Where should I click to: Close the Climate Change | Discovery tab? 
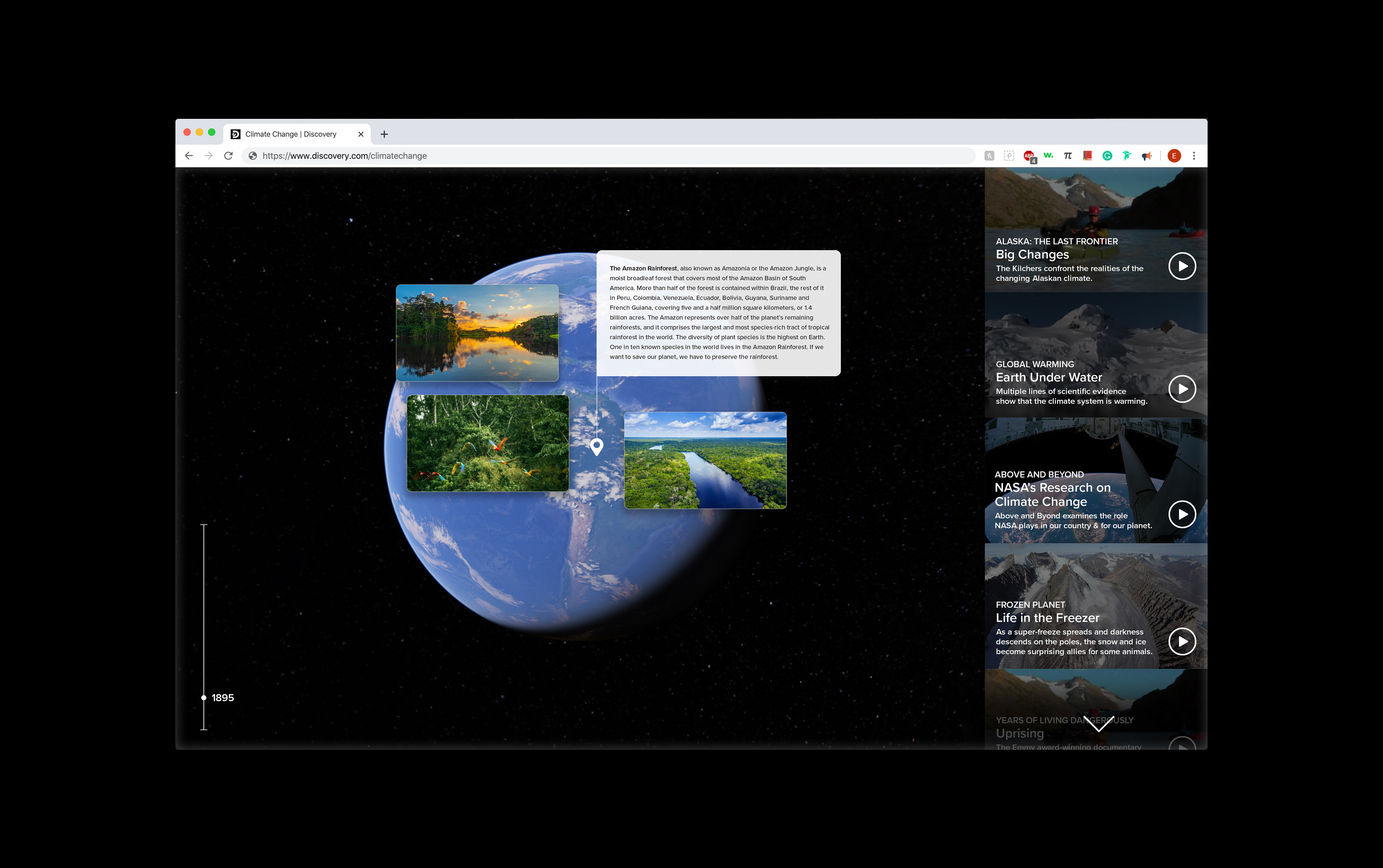point(361,134)
